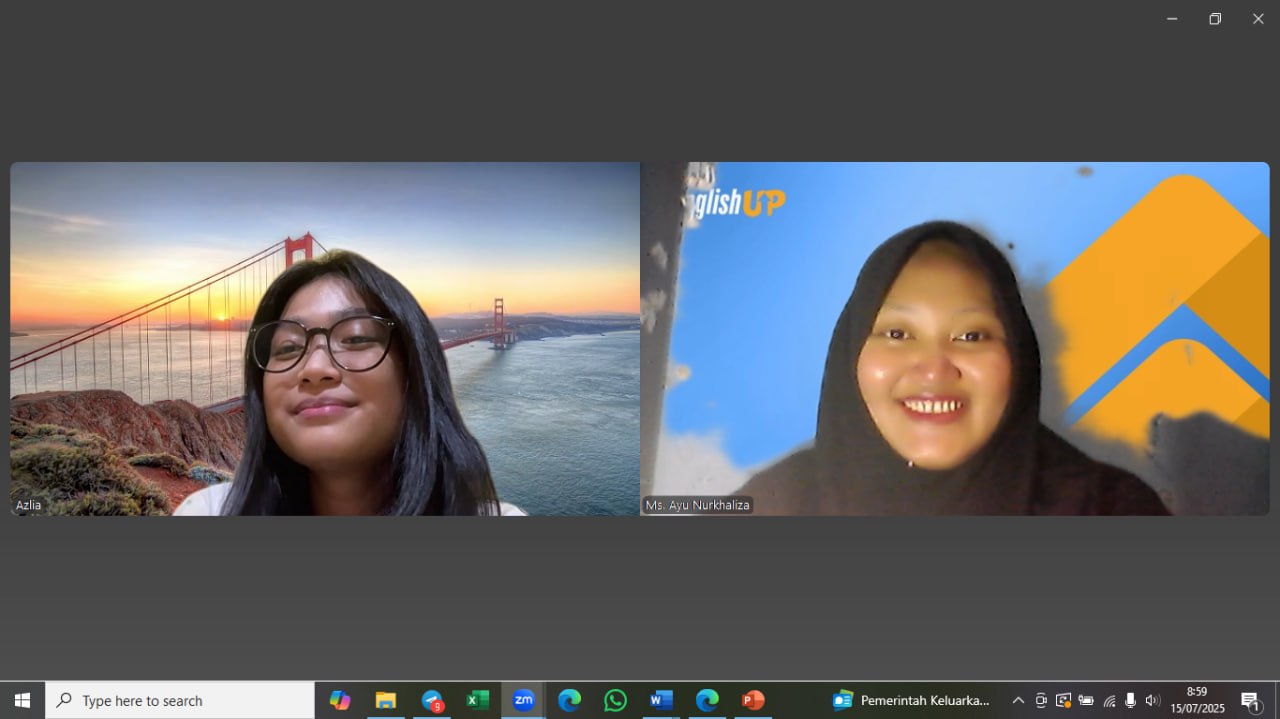
Task: Open the Zoom app in the taskbar
Action: pyautogui.click(x=523, y=700)
